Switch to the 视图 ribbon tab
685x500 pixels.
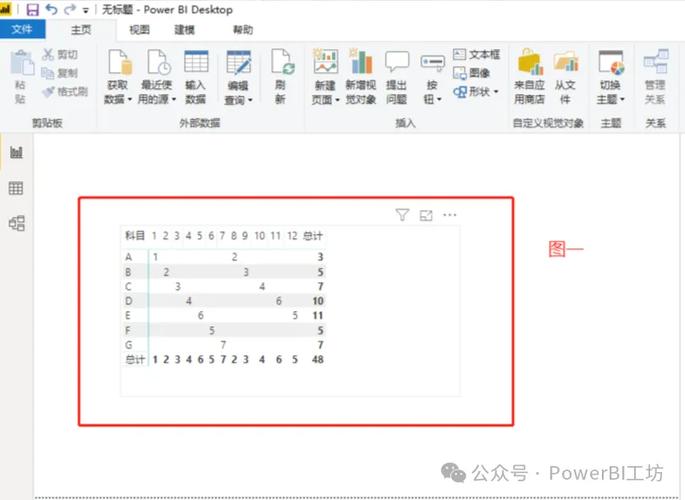click(x=139, y=30)
